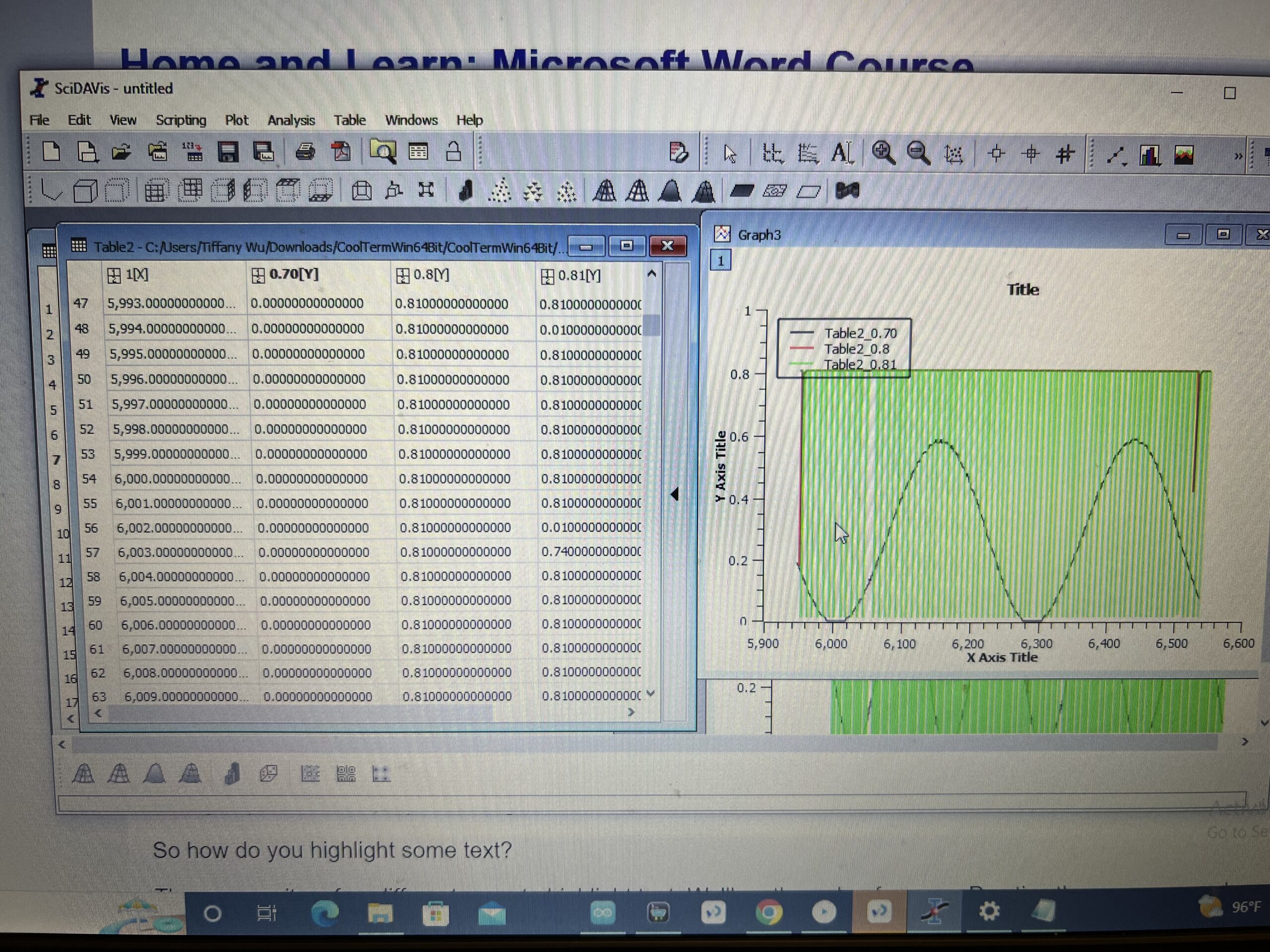Select the Screen Reader crosshair tool

pyautogui.click(x=1031, y=154)
